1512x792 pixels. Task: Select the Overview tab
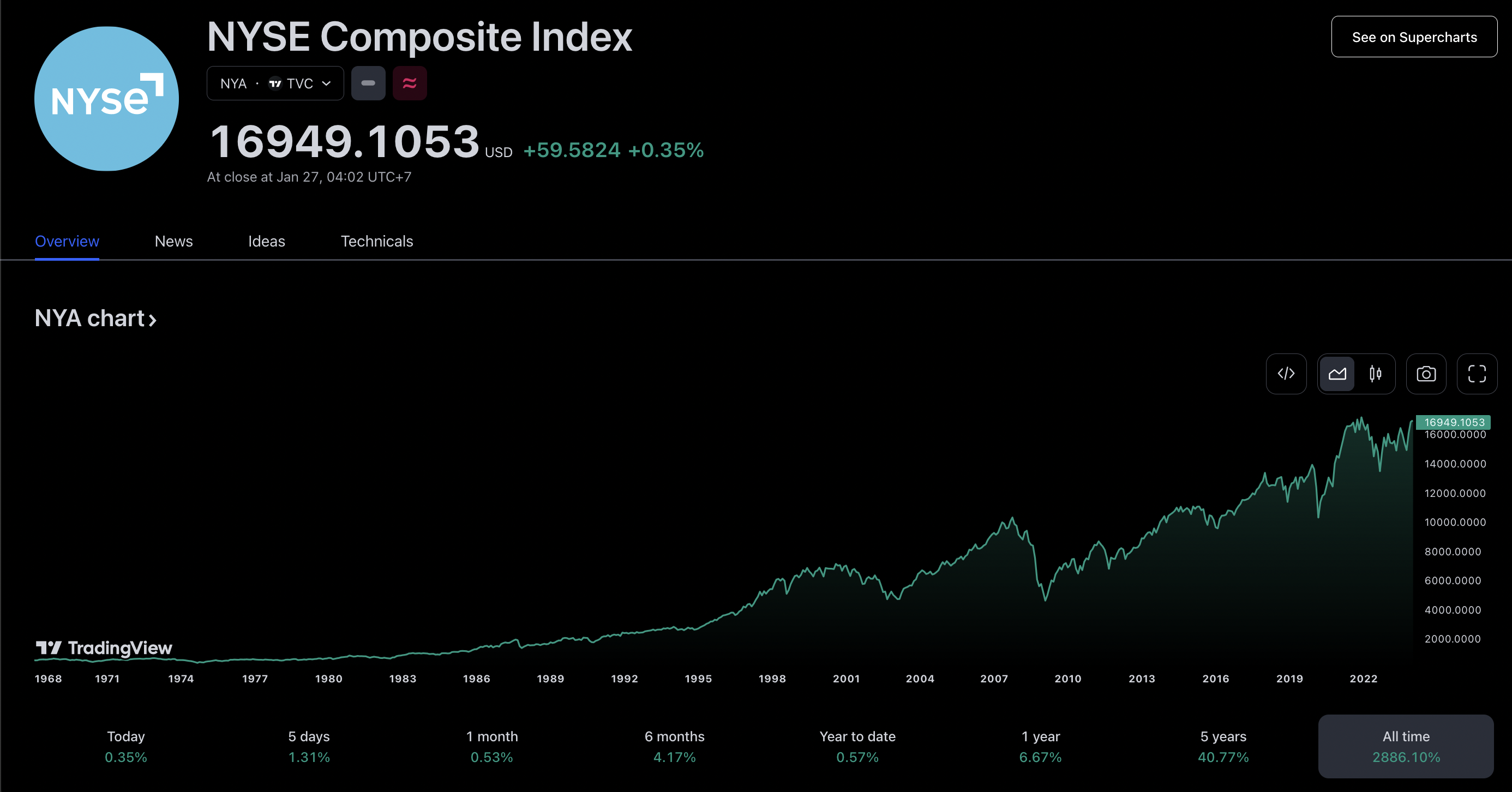67,241
